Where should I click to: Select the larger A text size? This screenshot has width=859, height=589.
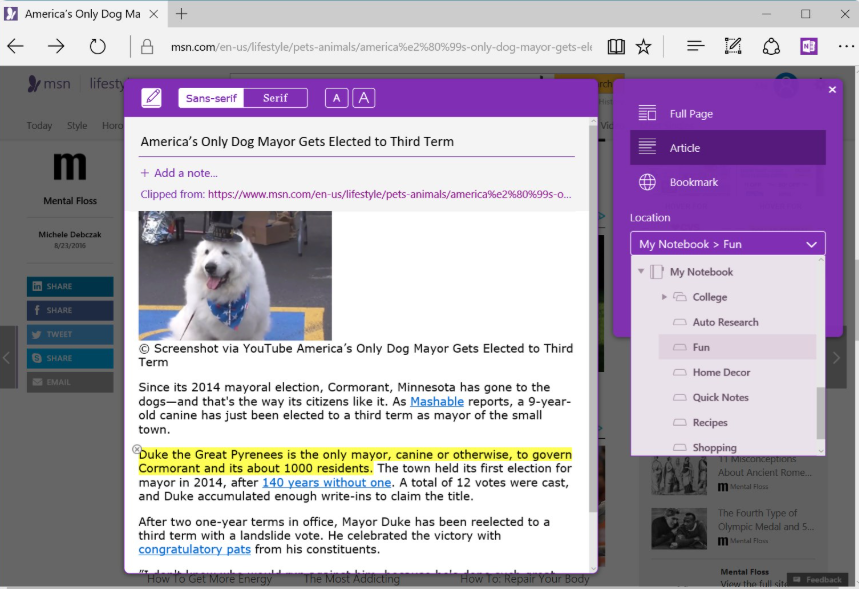(x=363, y=98)
